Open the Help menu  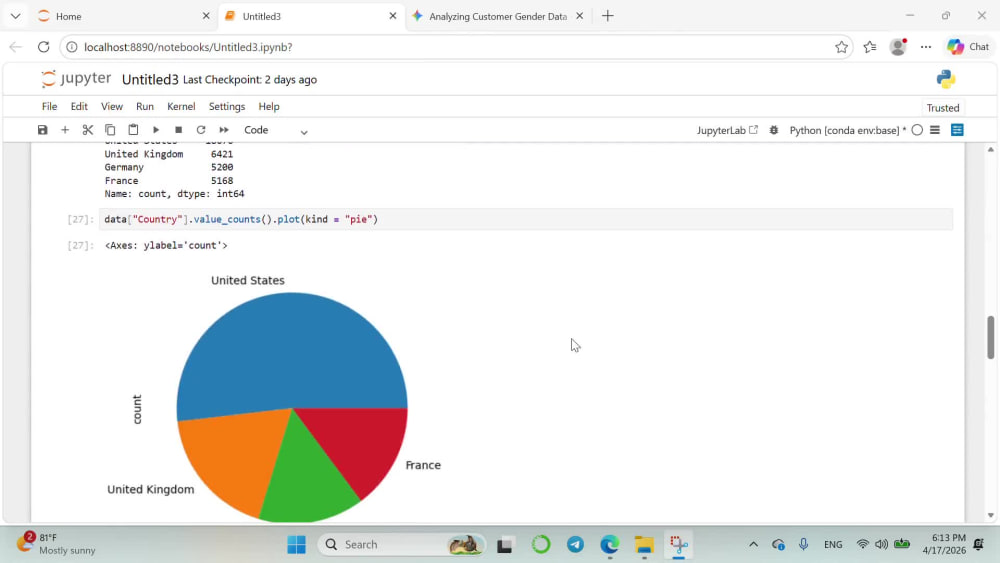click(268, 106)
